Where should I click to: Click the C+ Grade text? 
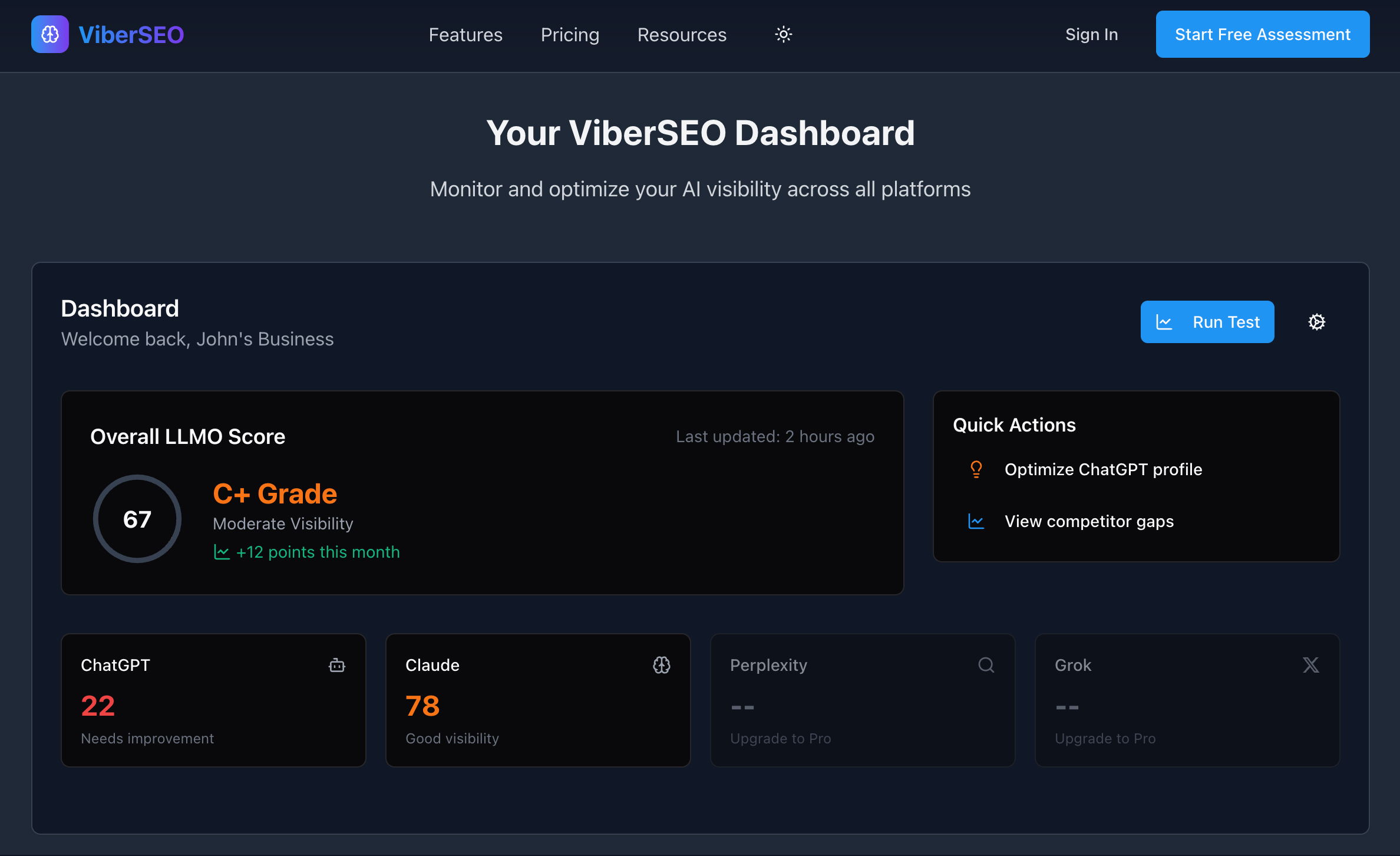275,493
